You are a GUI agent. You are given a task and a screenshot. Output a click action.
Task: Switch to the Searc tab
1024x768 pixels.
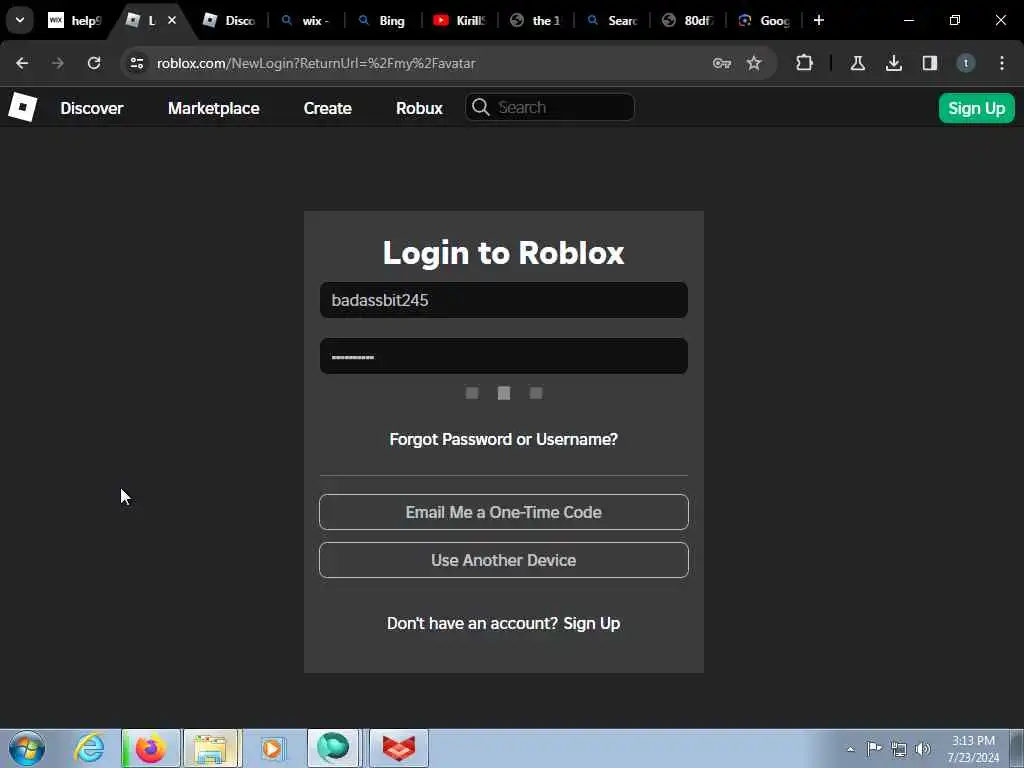(x=612, y=20)
